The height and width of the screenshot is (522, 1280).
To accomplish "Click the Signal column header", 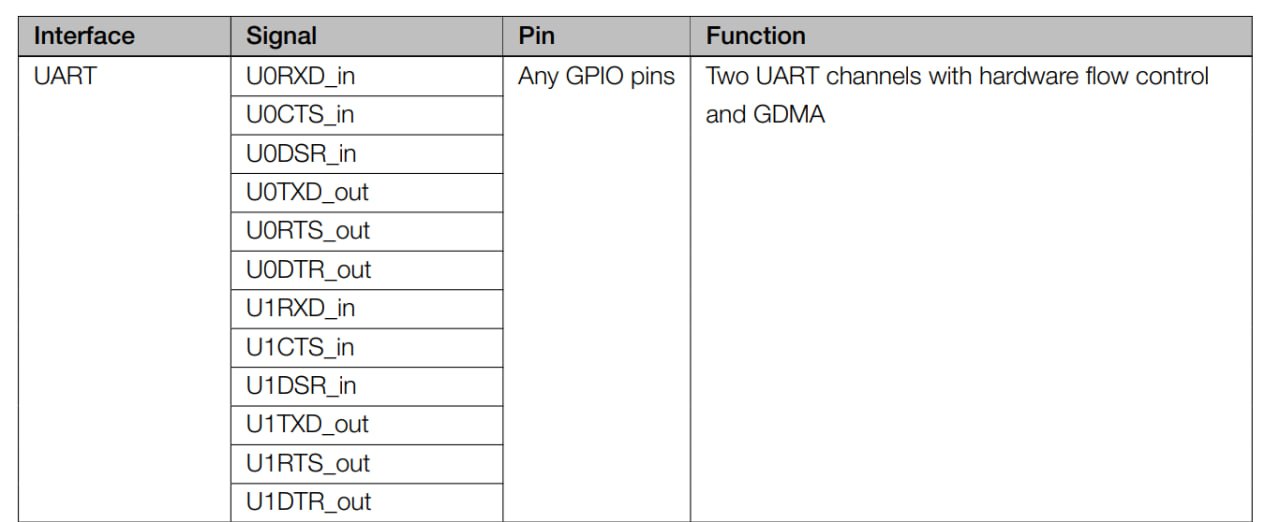I will click(x=281, y=37).
